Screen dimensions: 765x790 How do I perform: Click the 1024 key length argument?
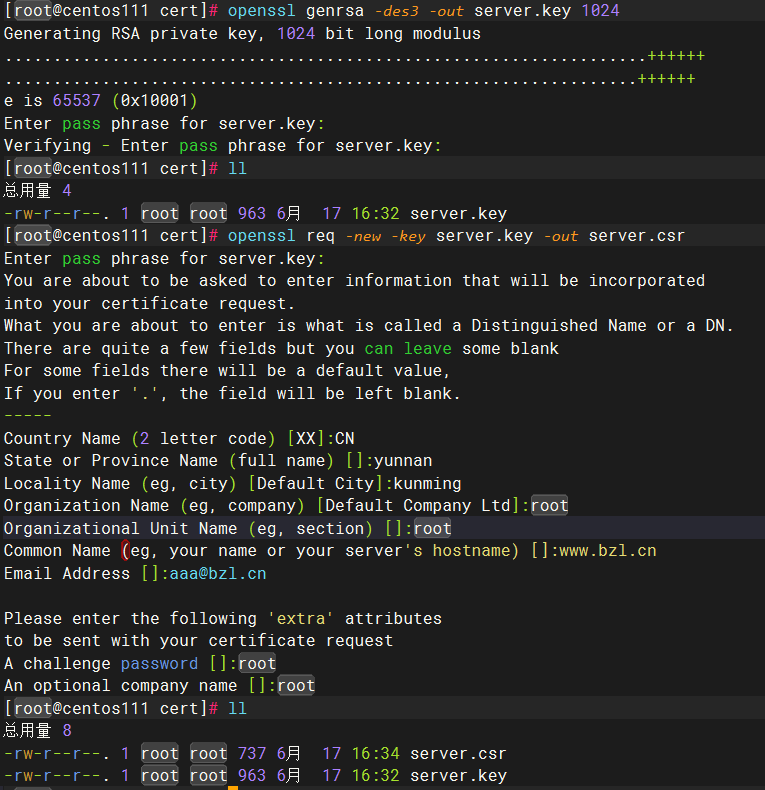pyautogui.click(x=599, y=11)
